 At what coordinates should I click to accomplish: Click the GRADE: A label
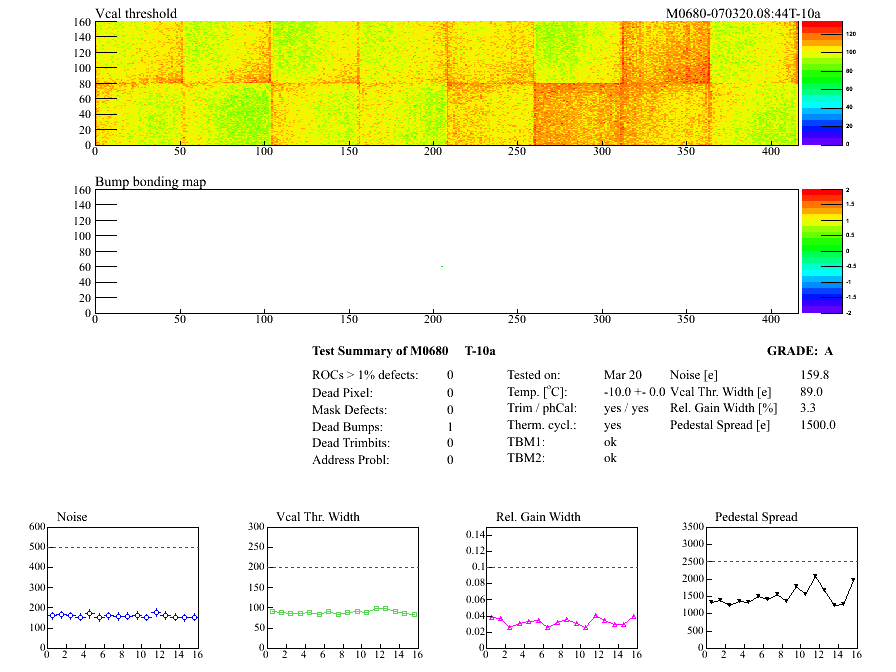click(801, 351)
